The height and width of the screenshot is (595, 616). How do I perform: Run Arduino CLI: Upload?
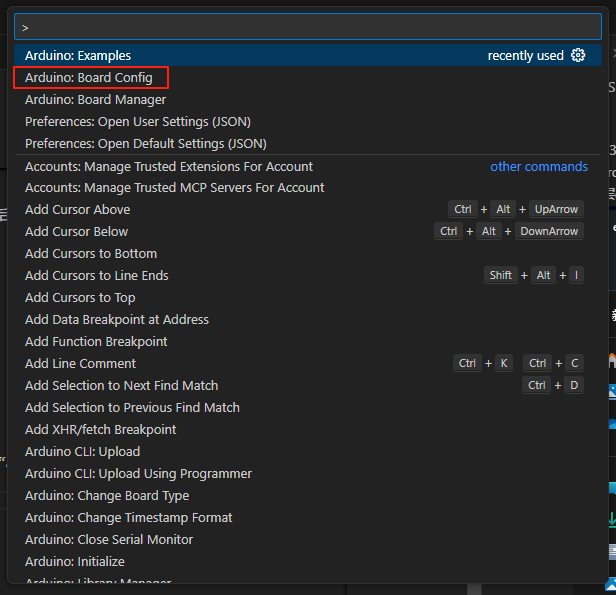pos(308,451)
